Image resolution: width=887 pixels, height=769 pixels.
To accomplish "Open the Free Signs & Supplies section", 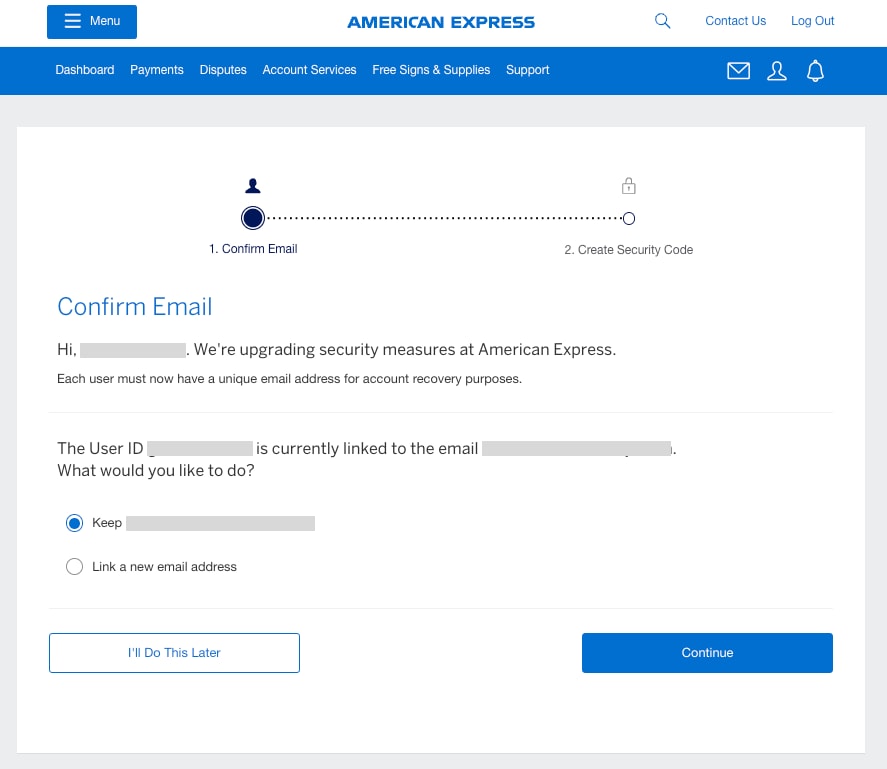I will (x=431, y=70).
